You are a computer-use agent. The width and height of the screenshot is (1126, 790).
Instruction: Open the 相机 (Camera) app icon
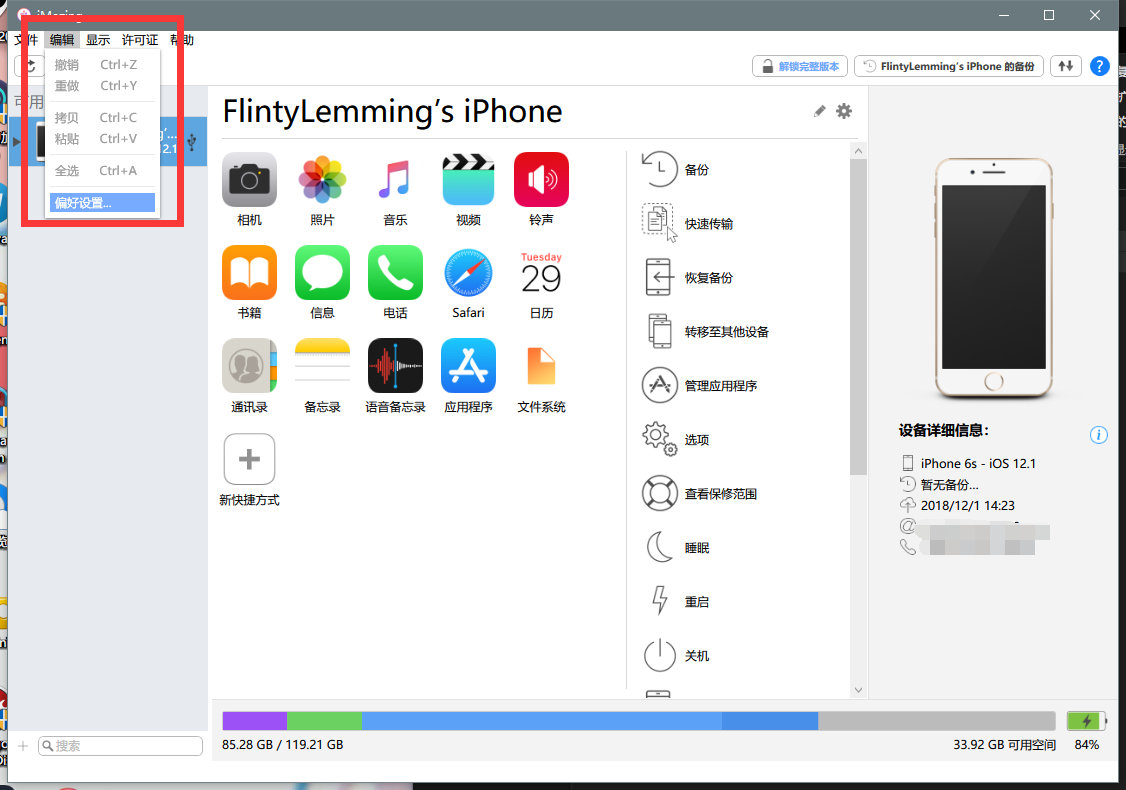point(249,180)
